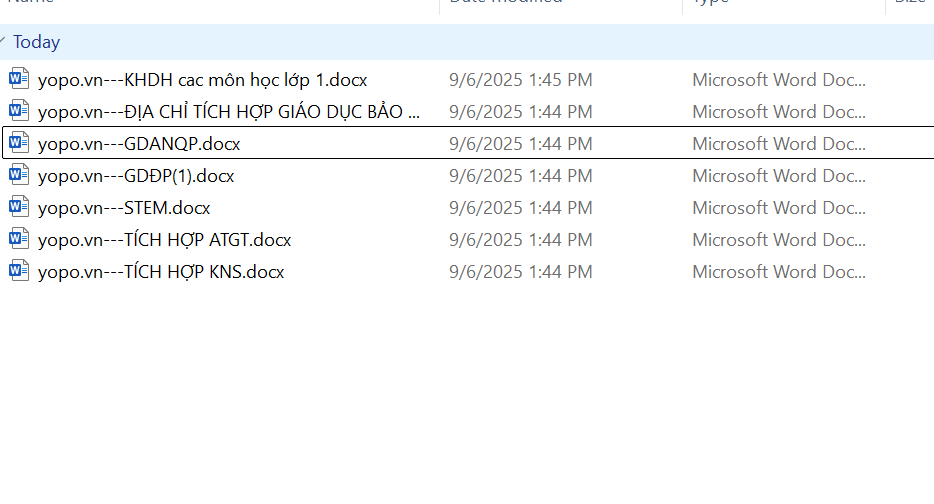934x504 pixels.
Task: Click the Word icon beside ĐỊA CHỈ TÍCH HỢP file
Action: pos(19,111)
